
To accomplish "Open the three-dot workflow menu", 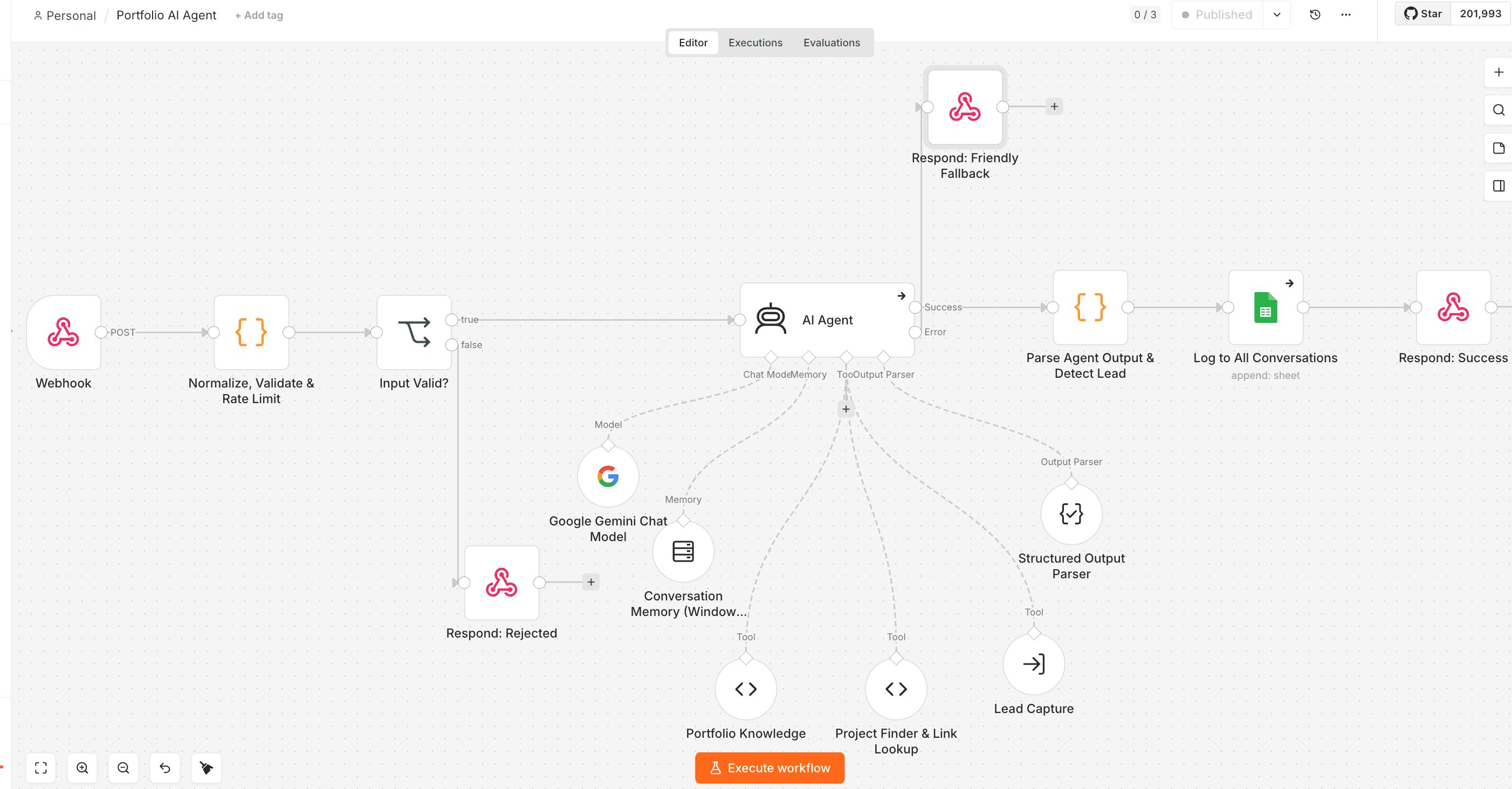I will click(x=1346, y=15).
